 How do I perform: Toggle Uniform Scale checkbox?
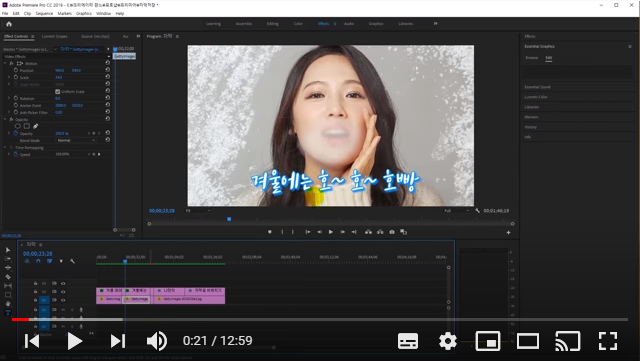point(58,91)
